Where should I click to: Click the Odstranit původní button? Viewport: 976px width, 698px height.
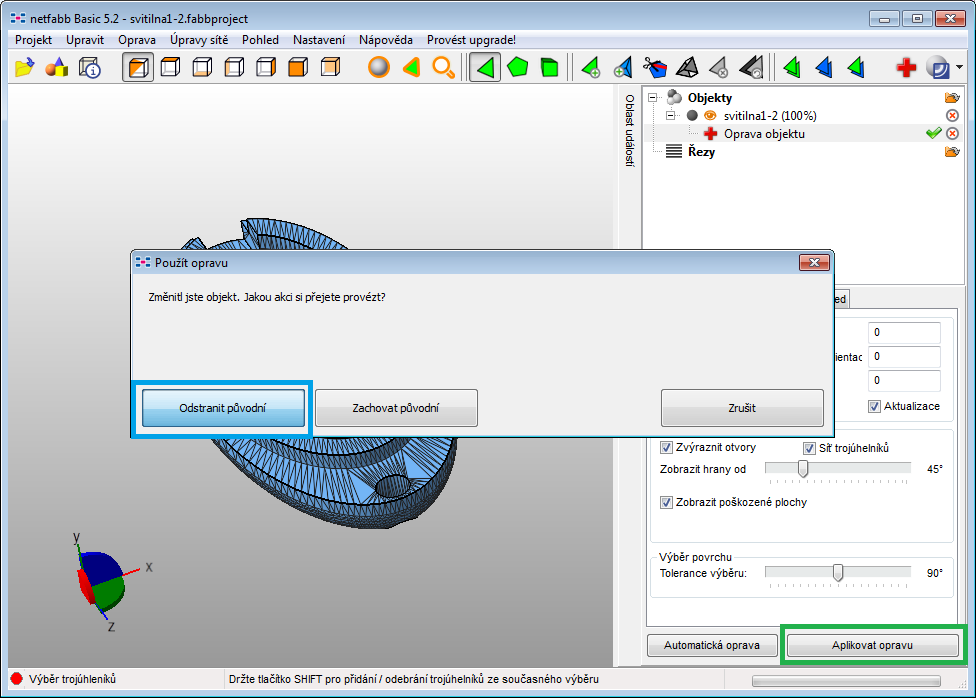(x=222, y=408)
